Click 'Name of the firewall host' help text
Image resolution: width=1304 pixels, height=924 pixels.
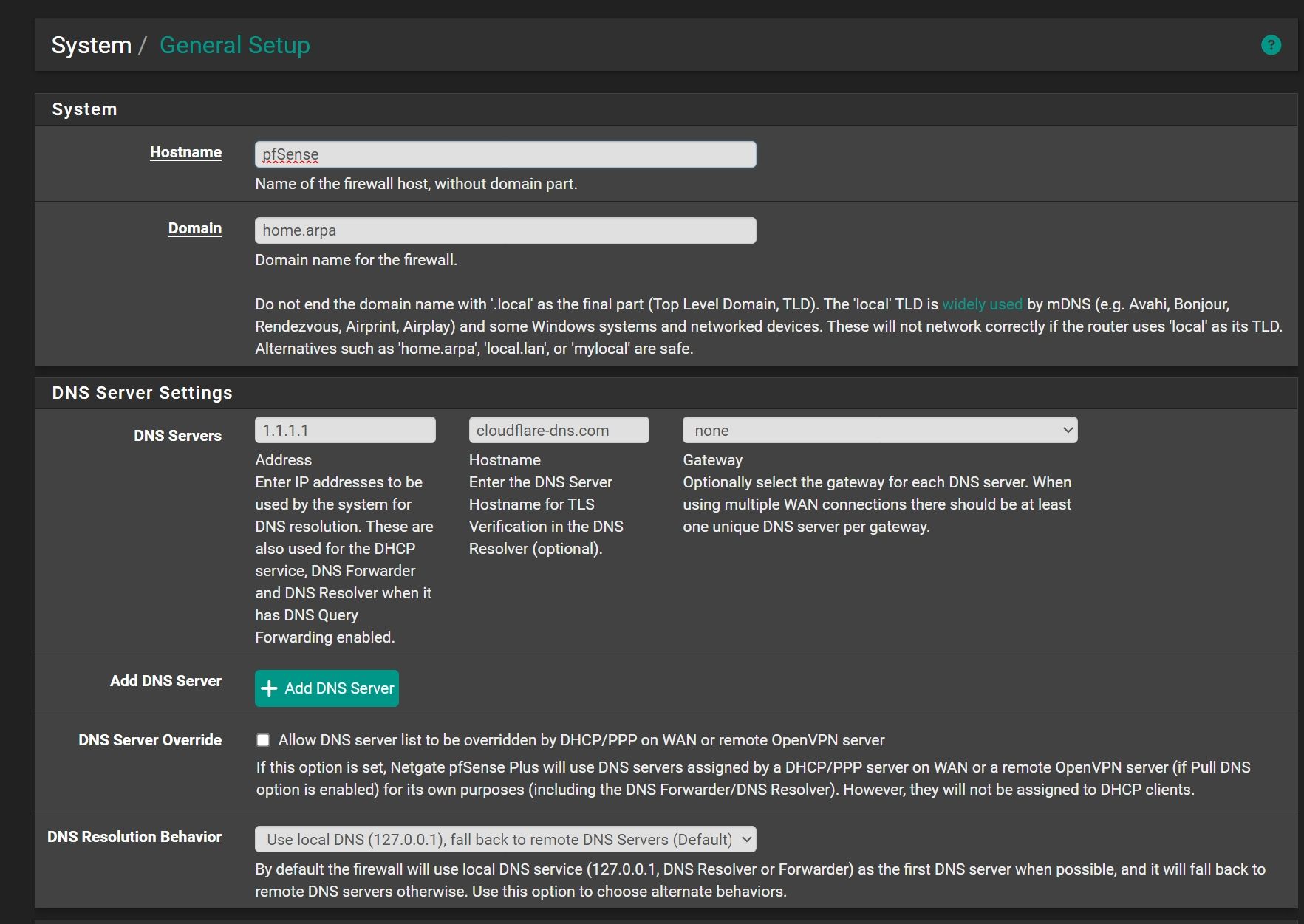(x=416, y=184)
